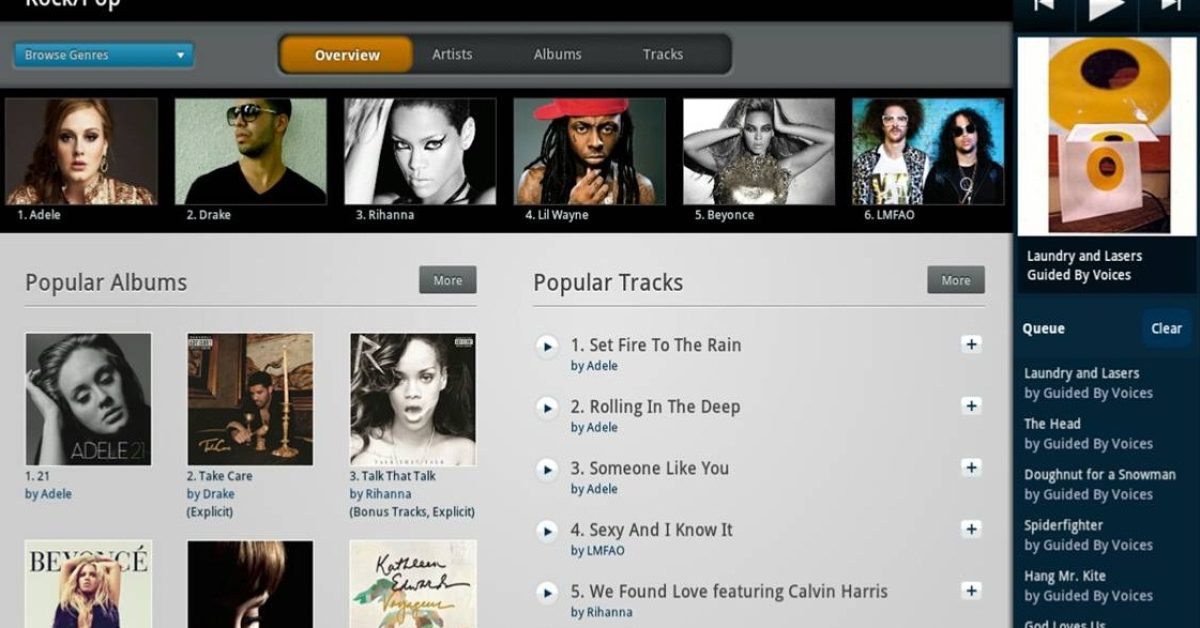Switch to the Albums tab
Image resolution: width=1200 pixels, height=628 pixels.
[557, 54]
